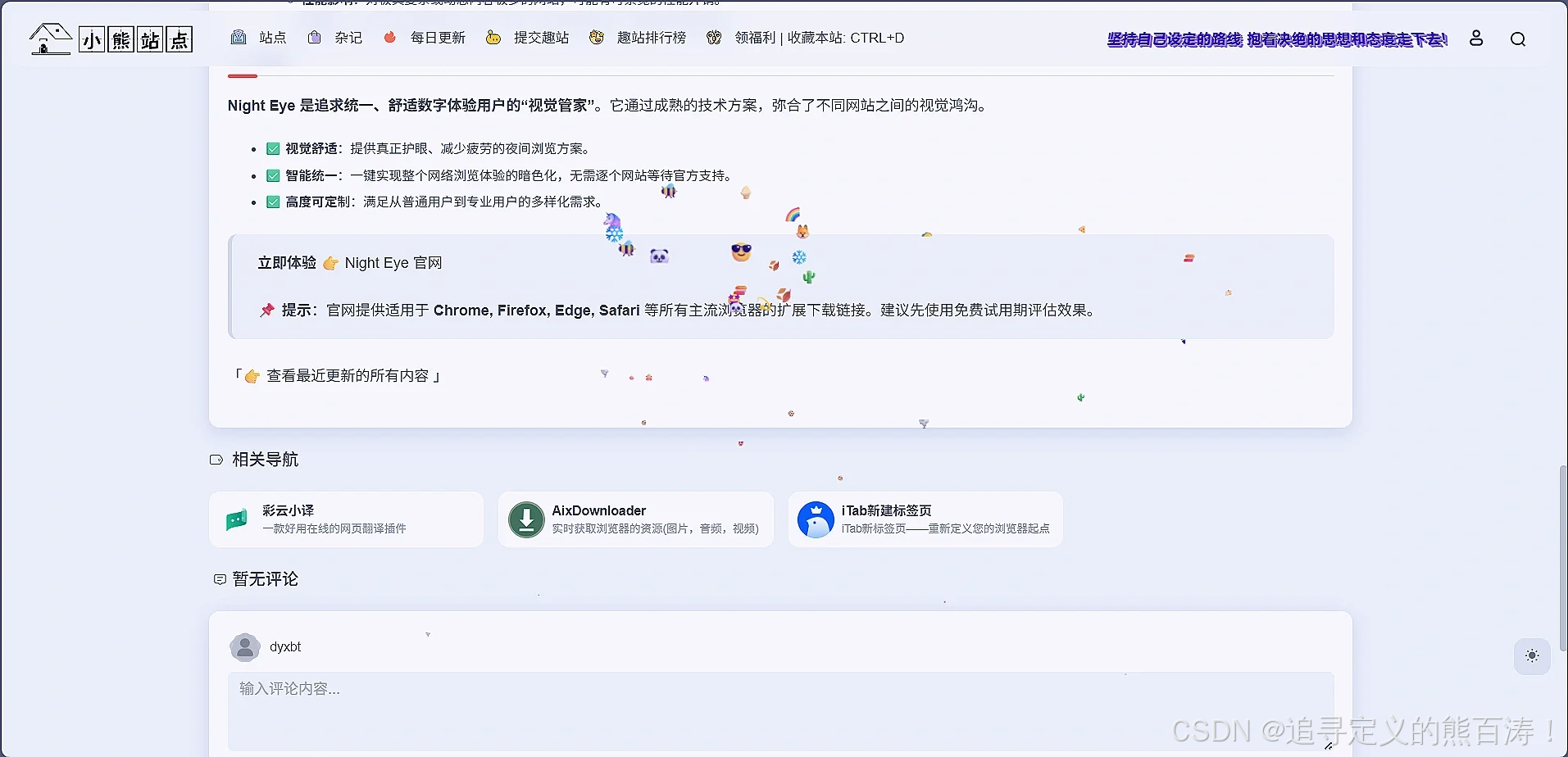Click the icon beside 杂记

pyautogui.click(x=314, y=37)
